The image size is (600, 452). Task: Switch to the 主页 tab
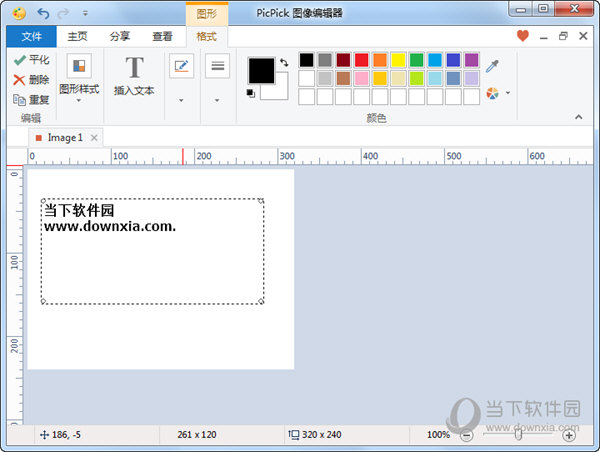click(x=77, y=36)
